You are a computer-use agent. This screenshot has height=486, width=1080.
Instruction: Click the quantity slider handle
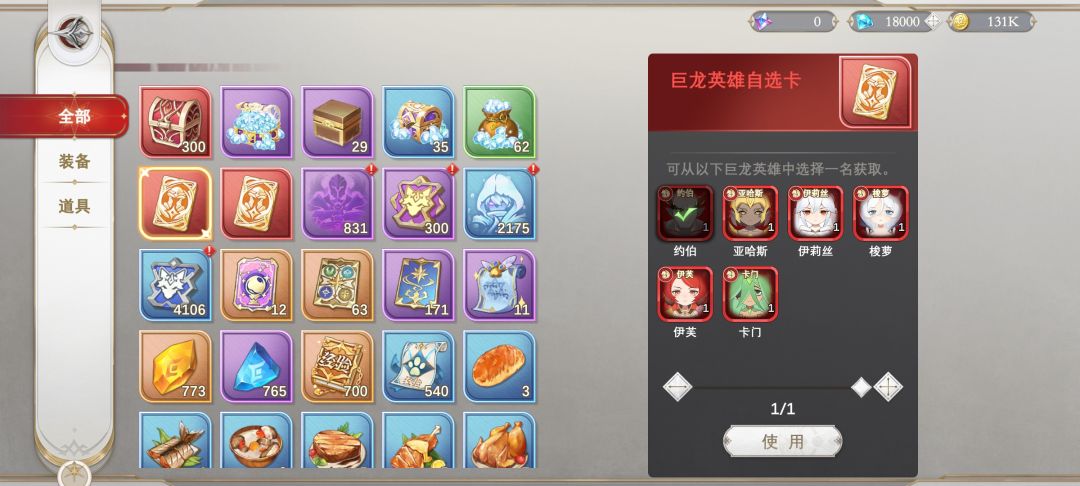coord(861,388)
